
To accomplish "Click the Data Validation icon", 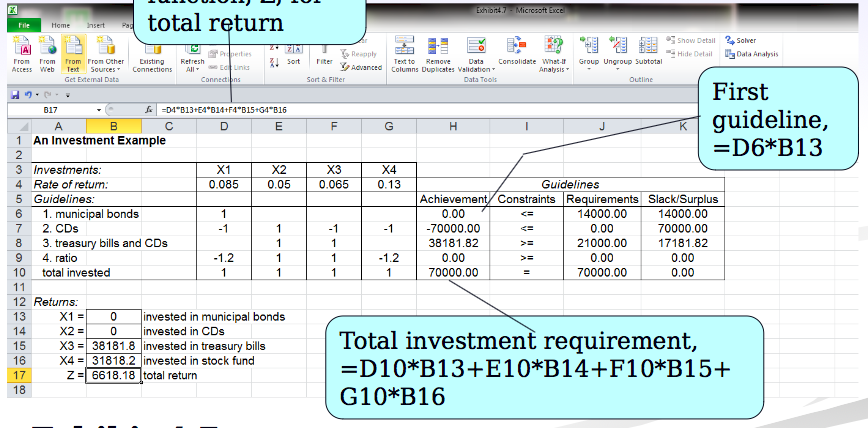I will 476,46.
